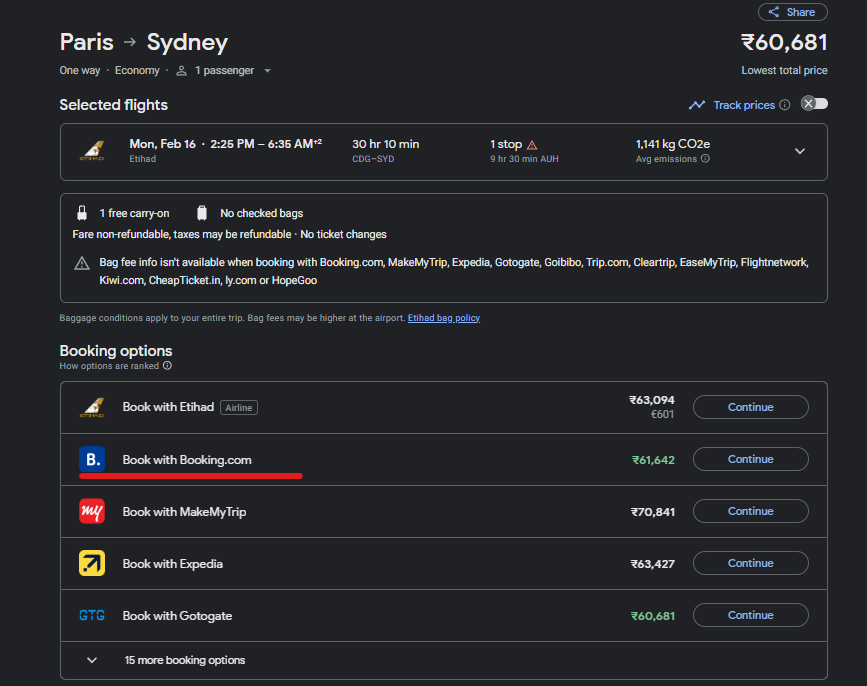Screen dimensions: 867x686
Task: Click the 1 free carry-on text
Action: pyautogui.click(x=134, y=213)
